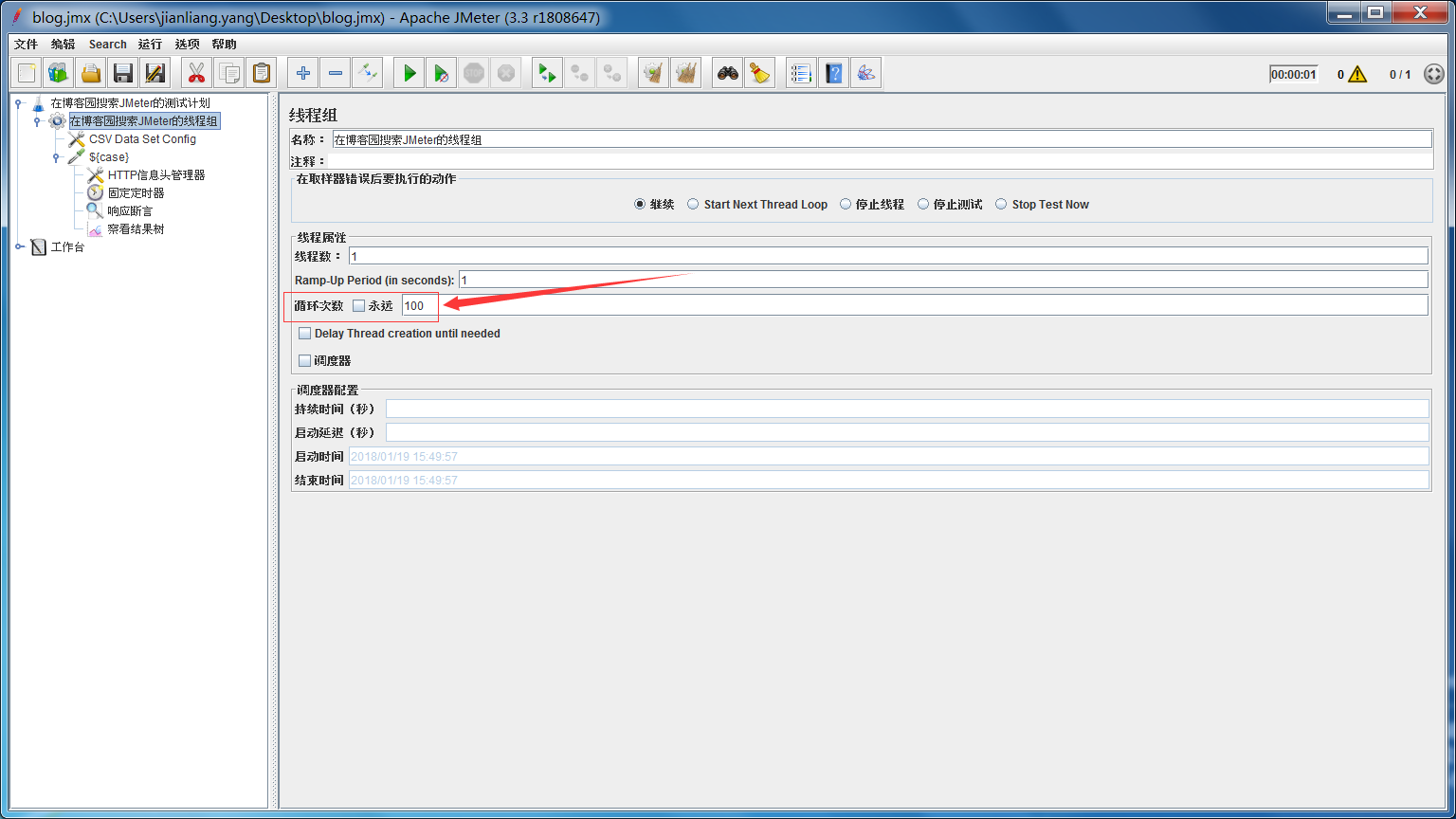
Task: Collapse all tree nodes (minus icon)
Action: point(335,73)
